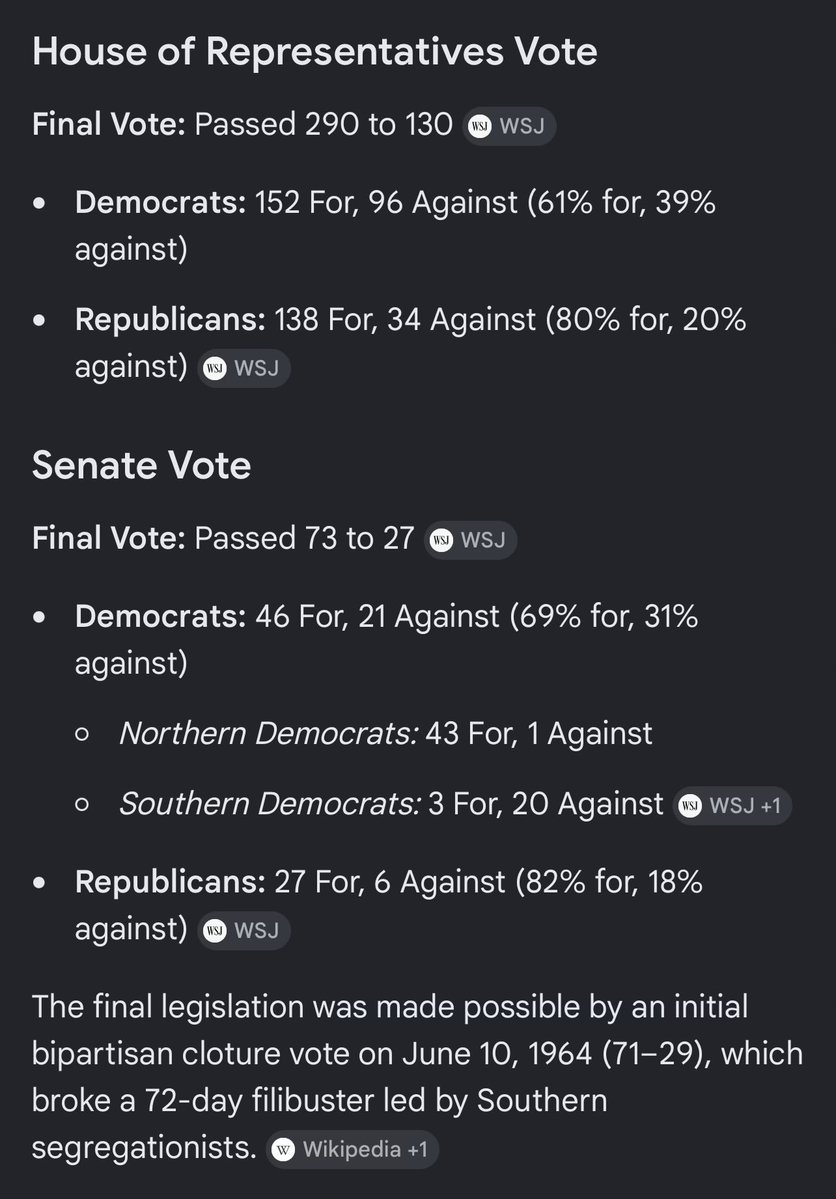Click bold 'Republicans:' label with 27 For
Screen dimensions: 836x1199
(170, 882)
